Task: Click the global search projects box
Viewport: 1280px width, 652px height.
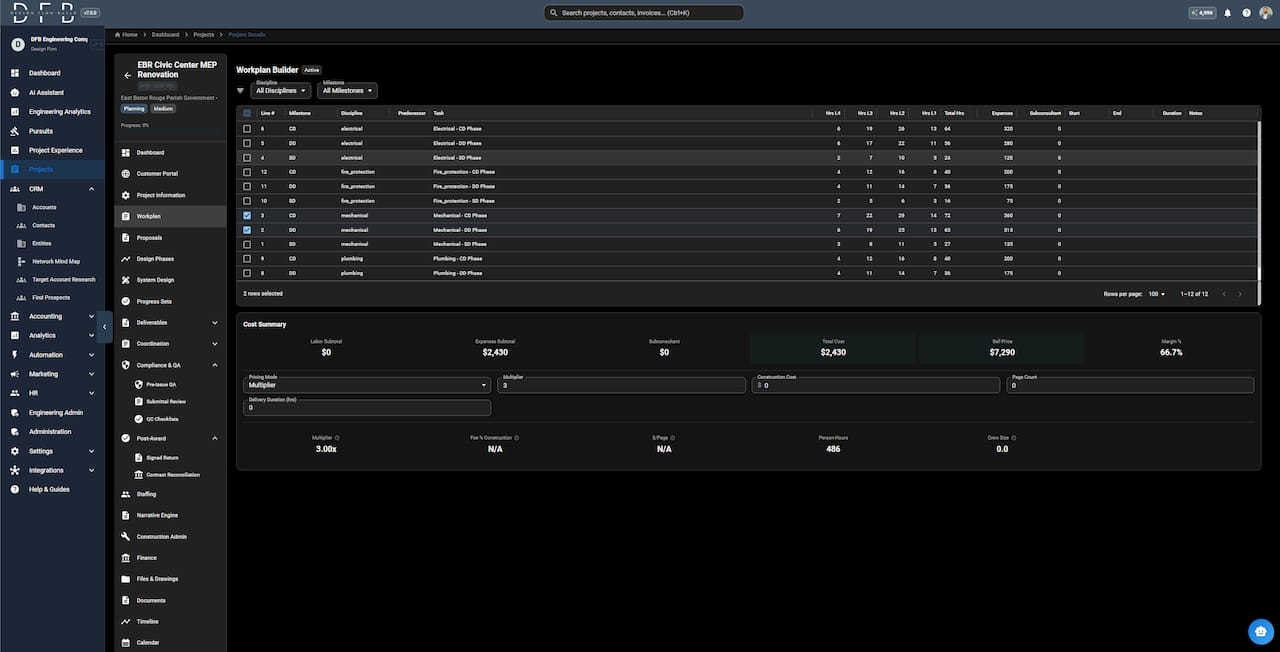Action: coord(644,13)
